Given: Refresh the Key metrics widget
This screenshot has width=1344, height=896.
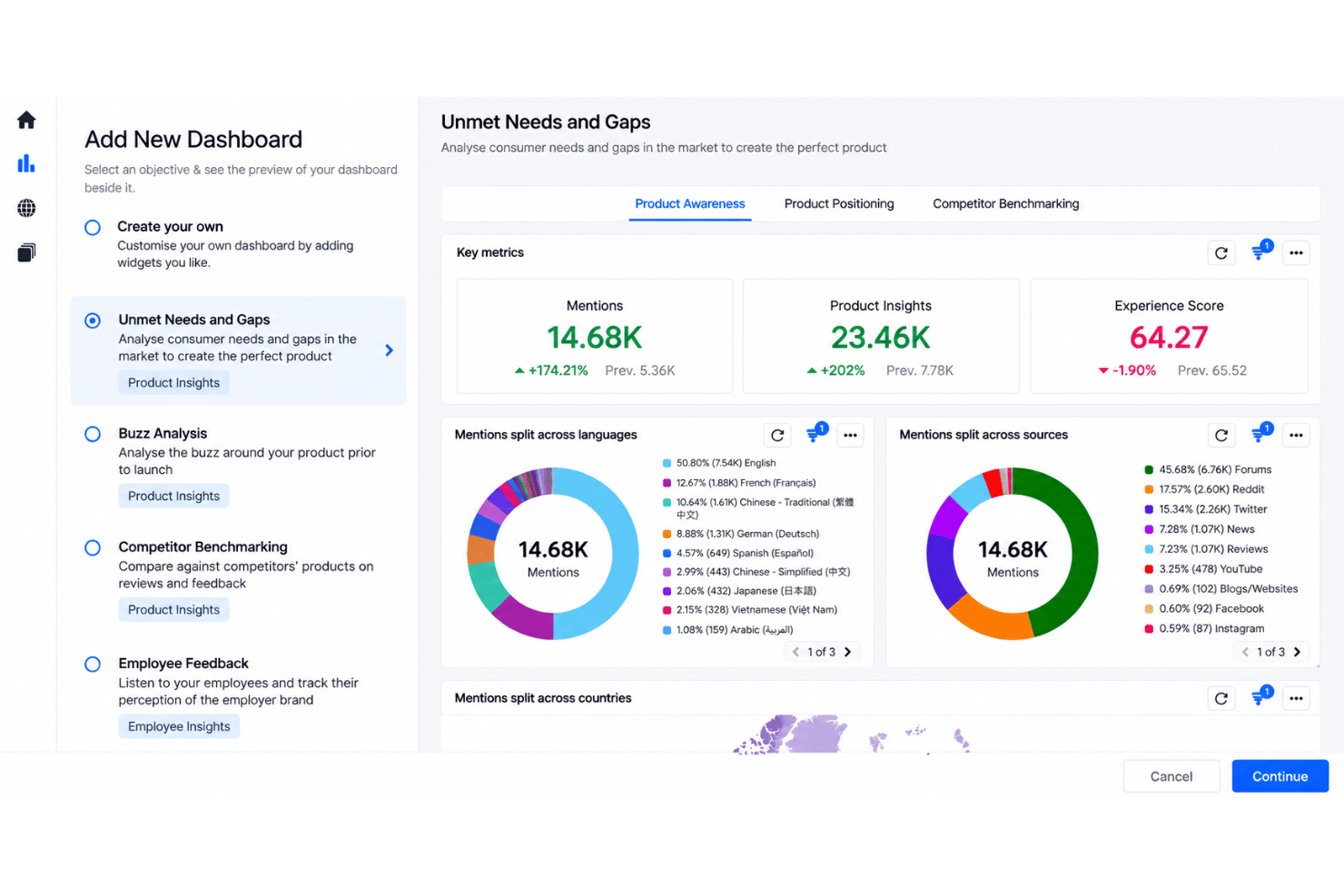Looking at the screenshot, I should tap(1221, 253).
